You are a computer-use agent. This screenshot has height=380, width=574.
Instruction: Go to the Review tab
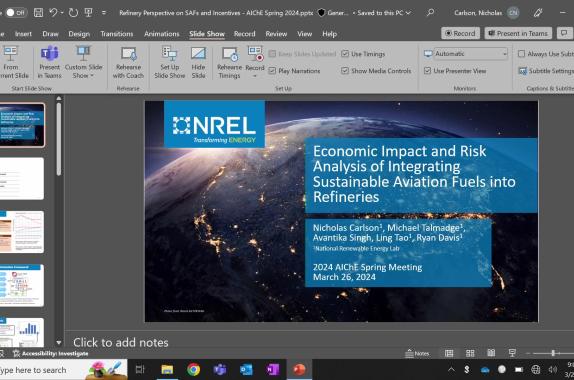[276, 34]
